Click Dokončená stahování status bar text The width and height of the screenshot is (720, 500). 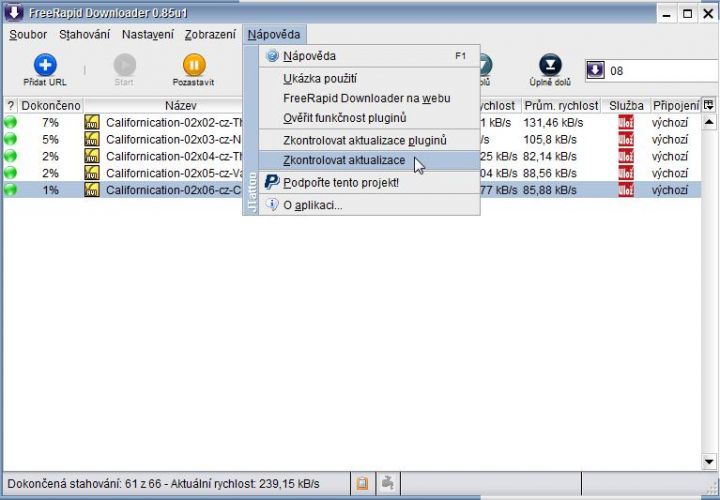[x=163, y=483]
